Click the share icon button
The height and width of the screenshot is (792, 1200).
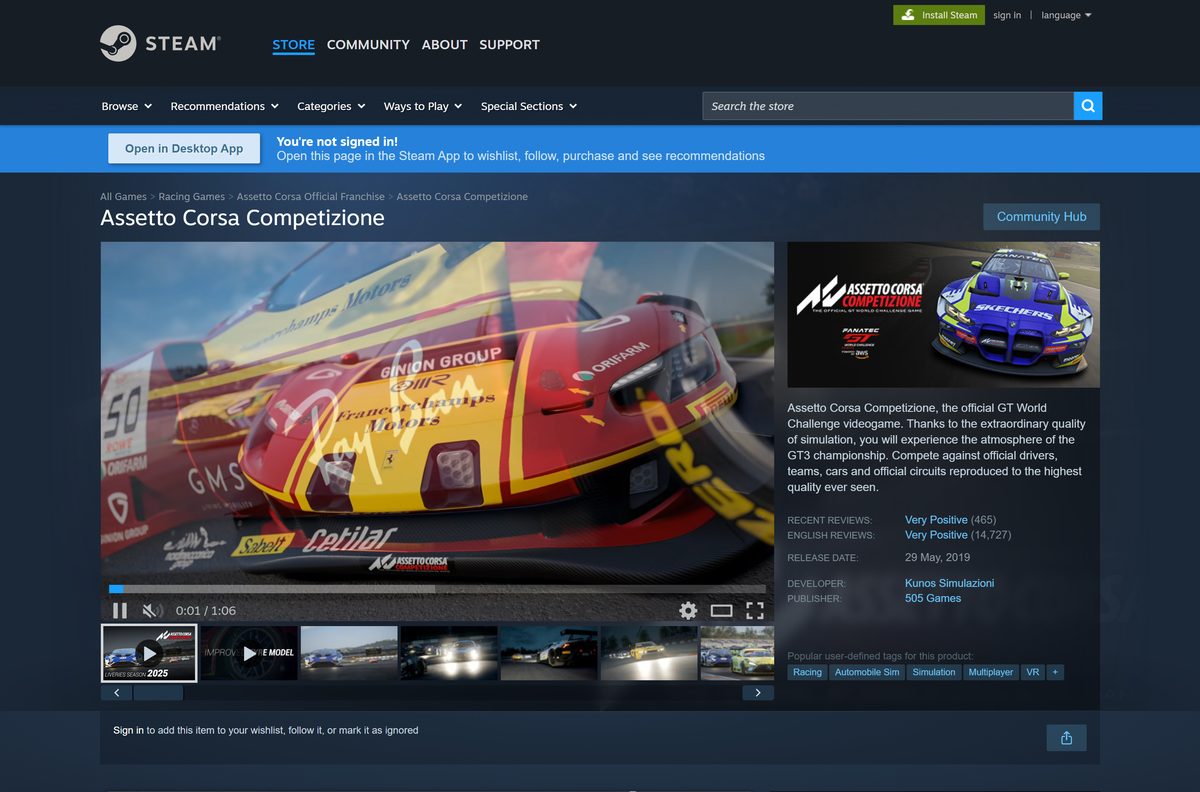pyautogui.click(x=1066, y=738)
